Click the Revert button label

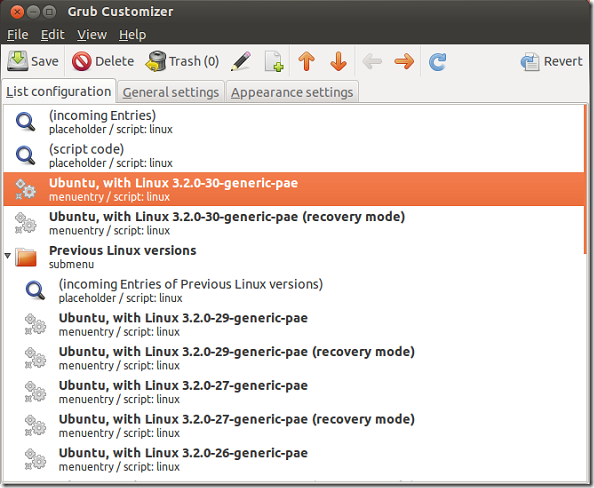(563, 61)
